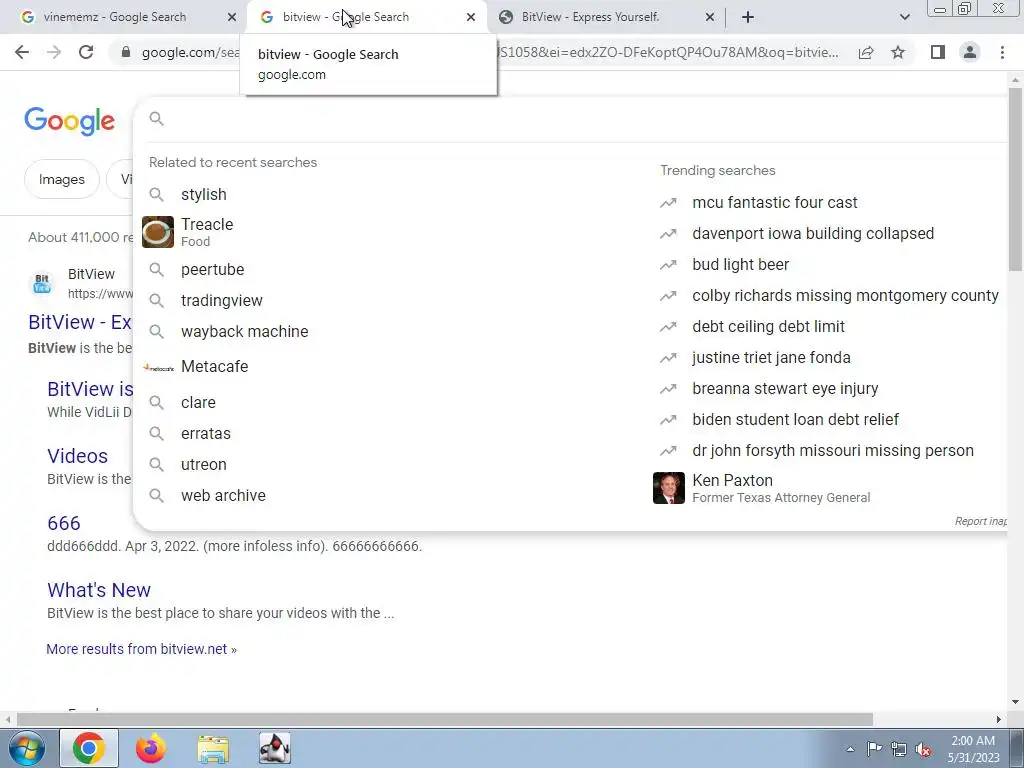The height and width of the screenshot is (768, 1024).
Task: Click the network tray icon
Action: [x=899, y=749]
